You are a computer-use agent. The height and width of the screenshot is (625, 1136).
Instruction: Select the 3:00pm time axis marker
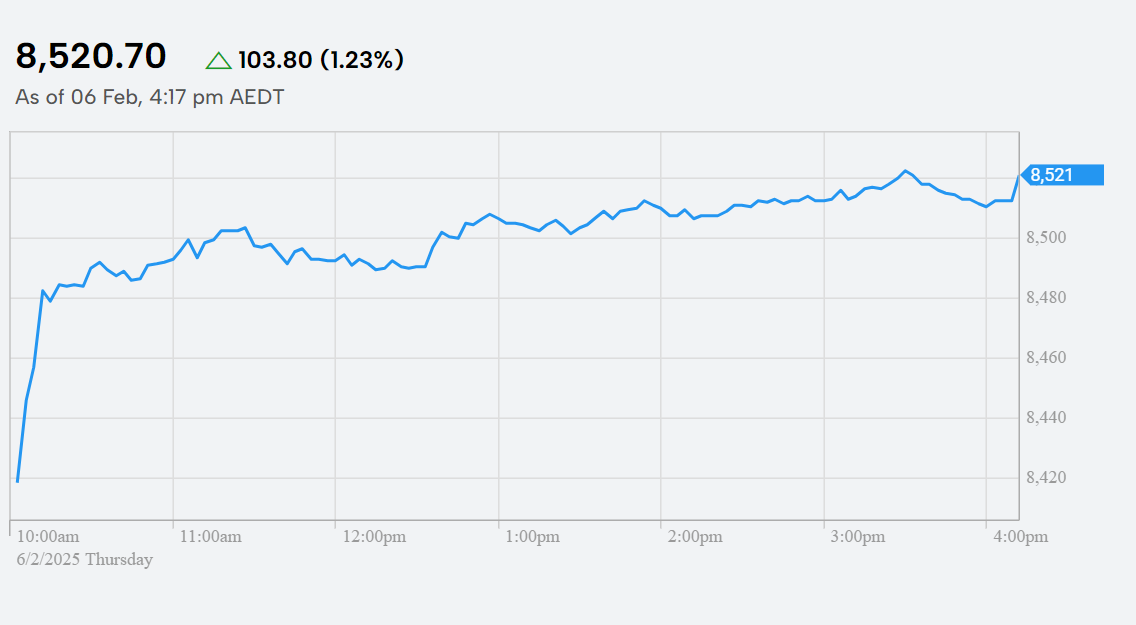[x=859, y=537]
